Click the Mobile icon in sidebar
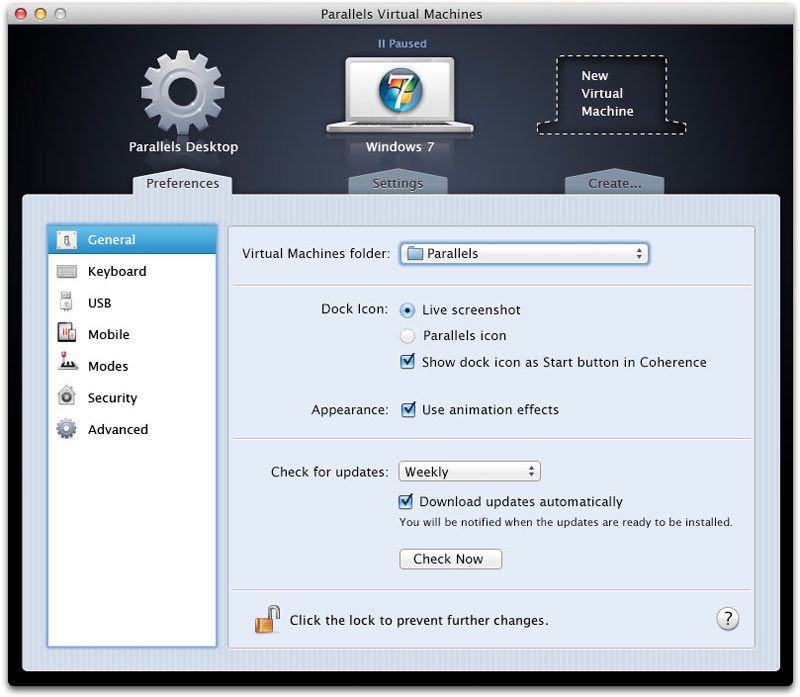This screenshot has height=697, width=800. click(67, 335)
